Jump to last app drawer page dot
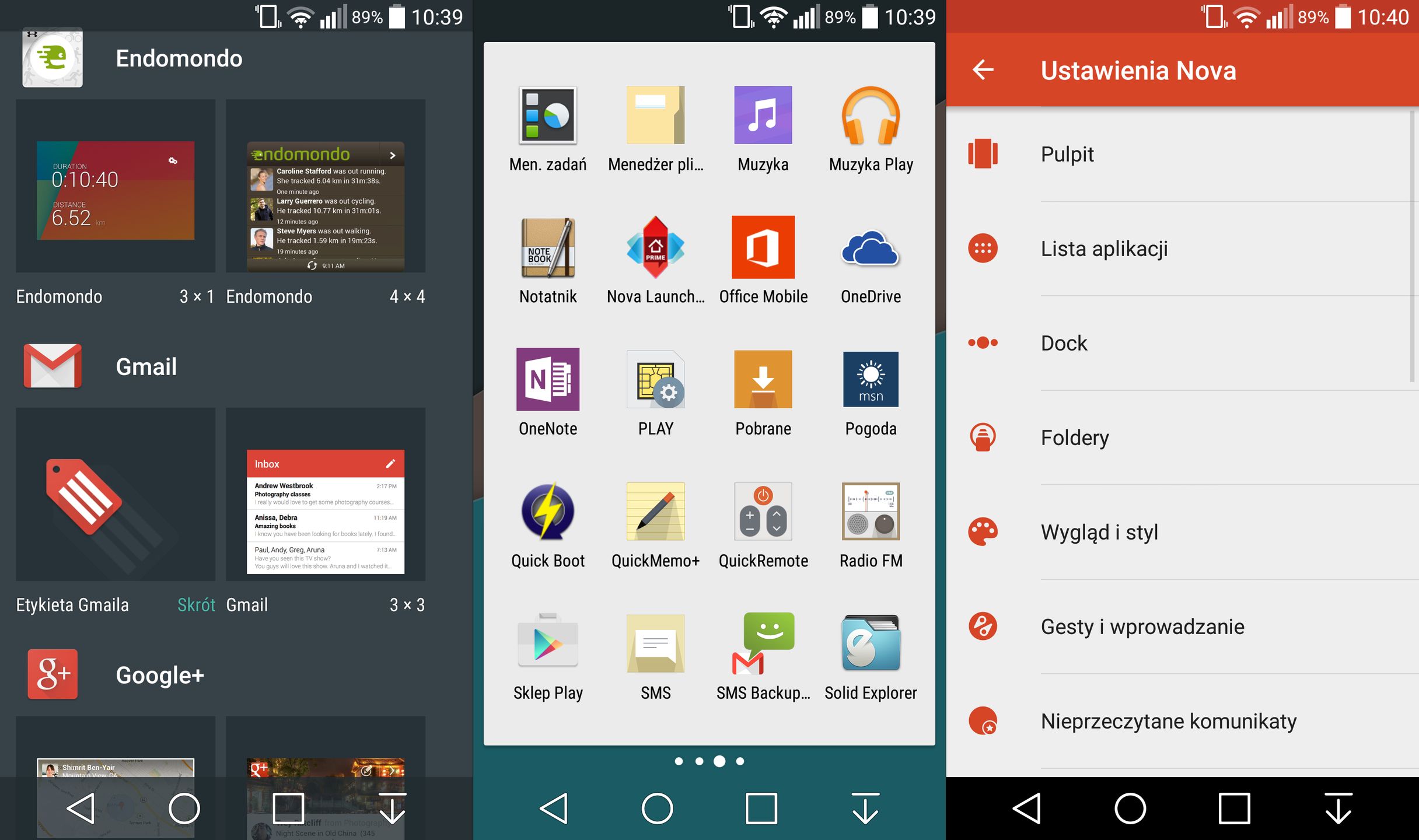 coord(740,761)
